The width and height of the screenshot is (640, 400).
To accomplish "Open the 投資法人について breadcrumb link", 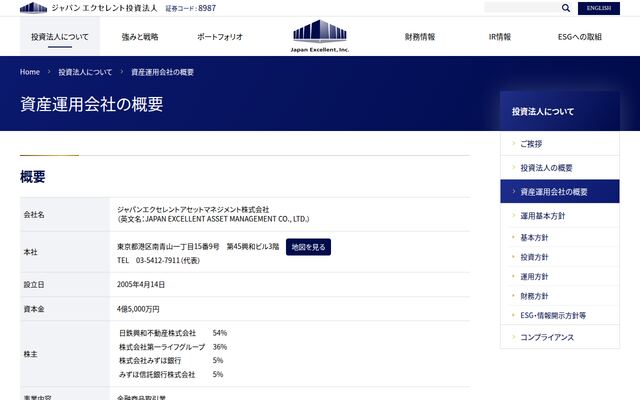I will click(x=85, y=72).
